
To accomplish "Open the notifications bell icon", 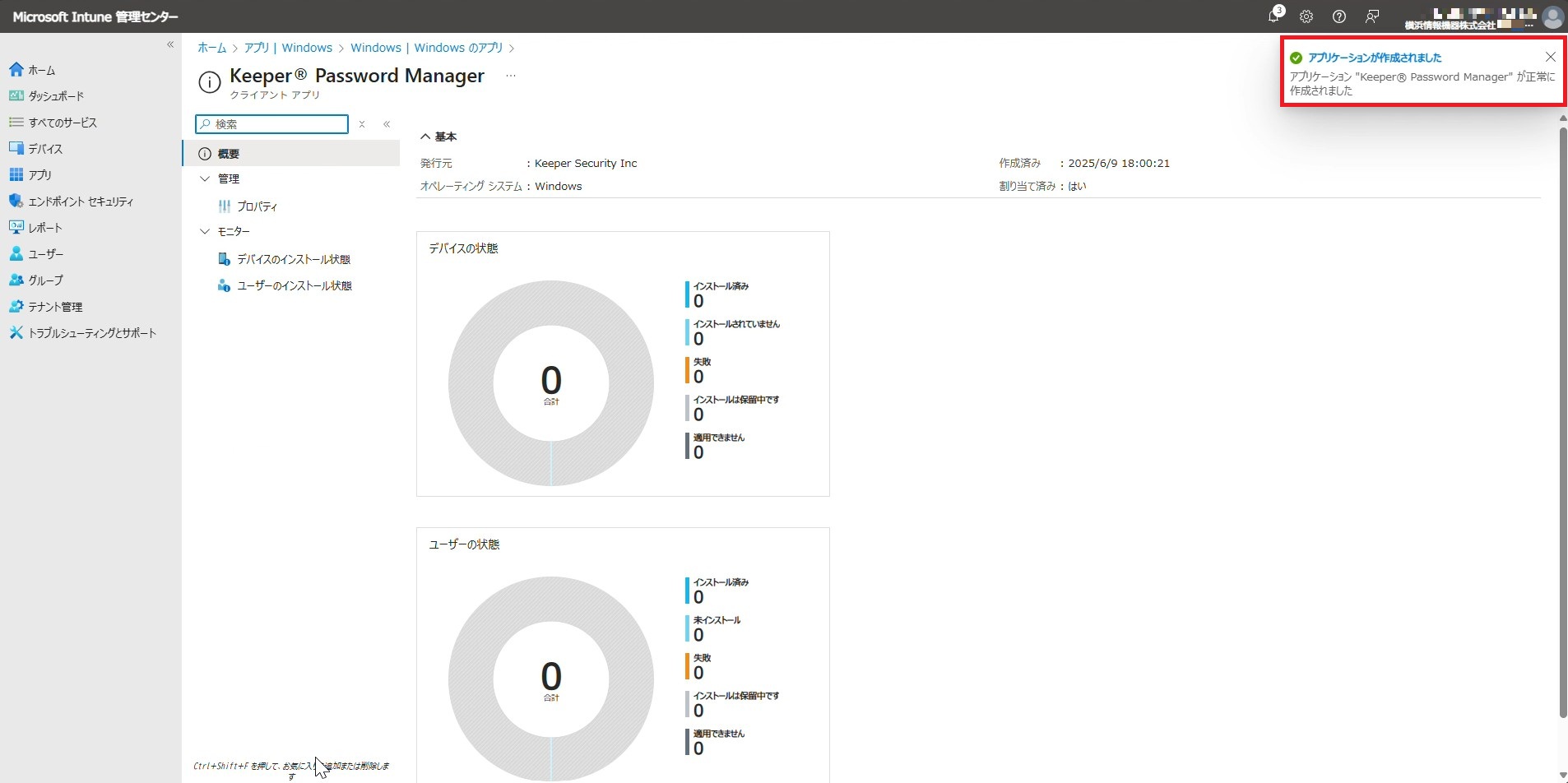I will click(x=1273, y=16).
